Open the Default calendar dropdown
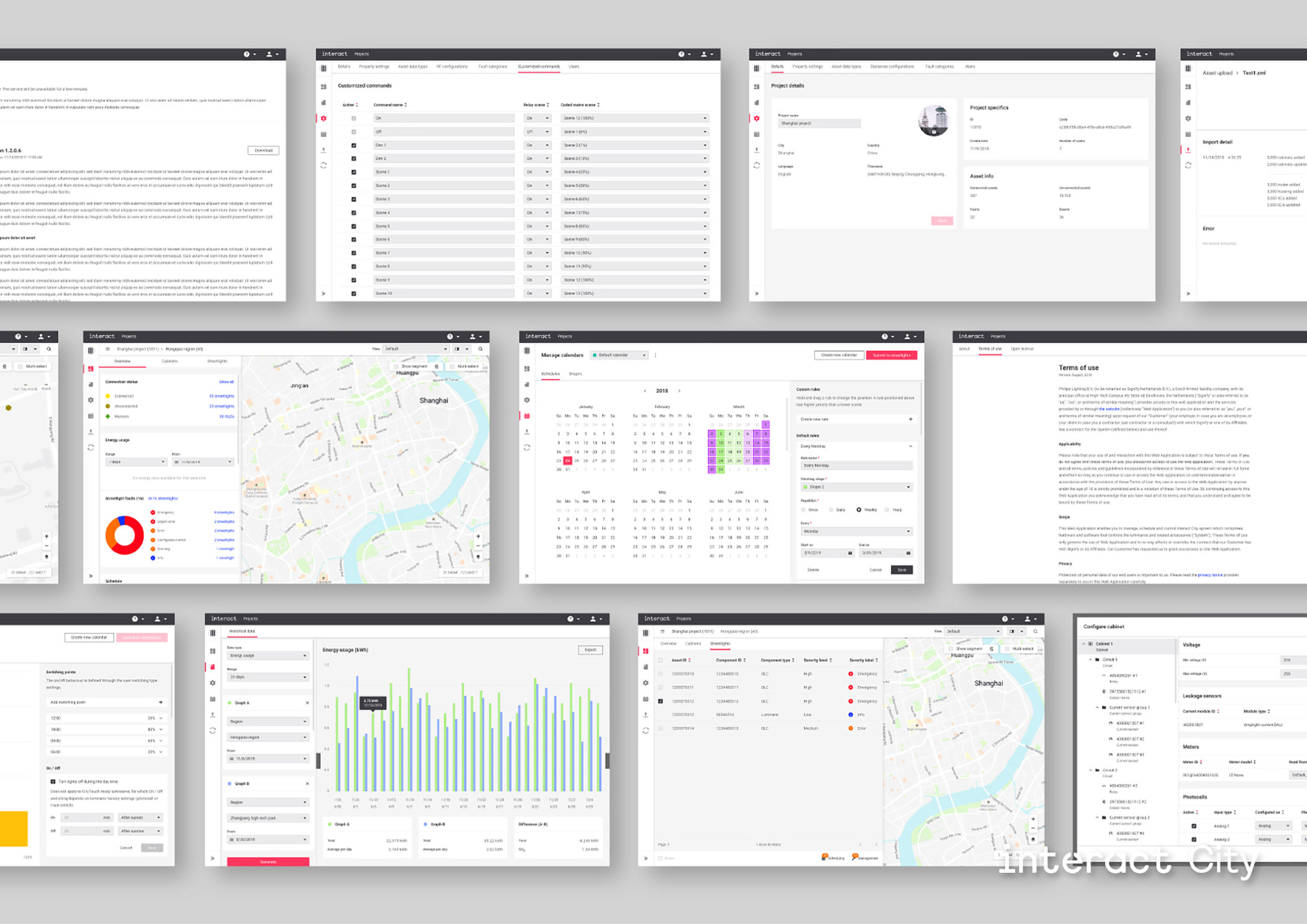Screen dimensions: 1307x924 point(619,355)
